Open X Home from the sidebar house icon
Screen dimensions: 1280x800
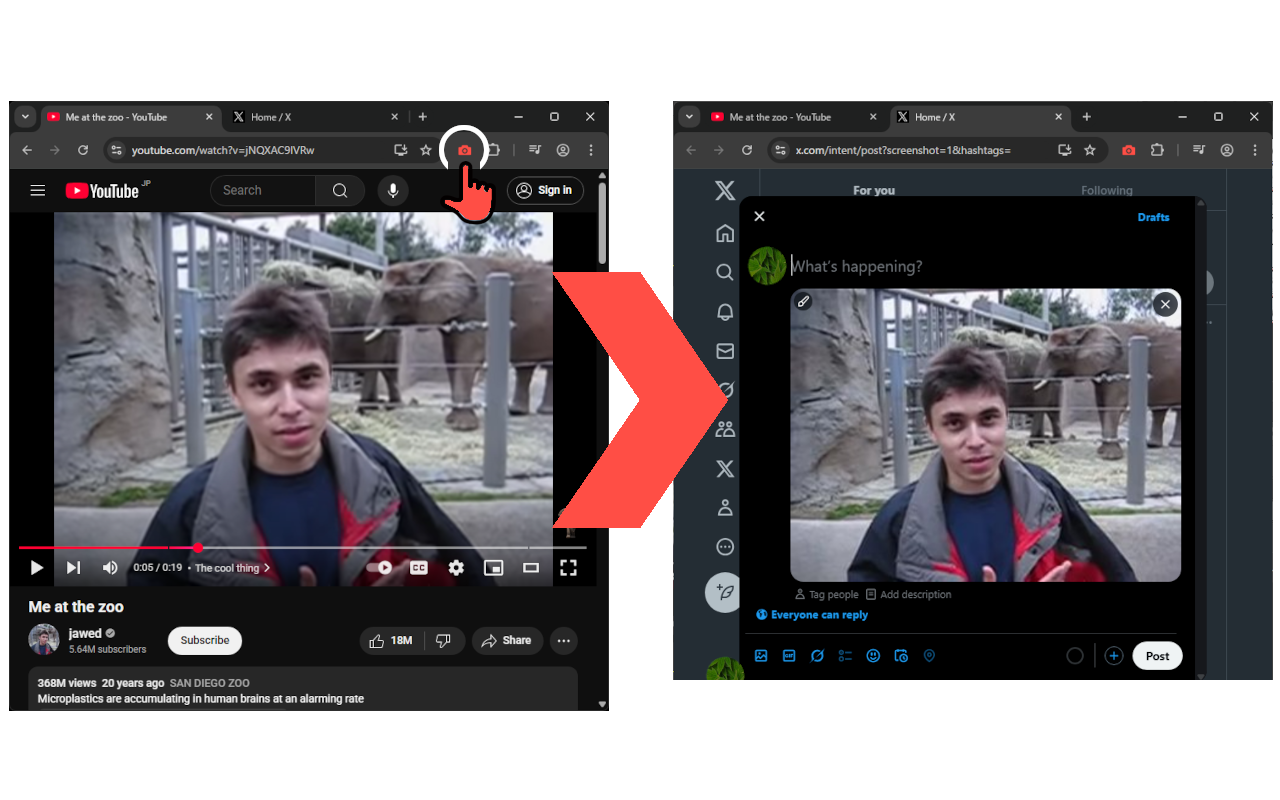click(x=725, y=233)
